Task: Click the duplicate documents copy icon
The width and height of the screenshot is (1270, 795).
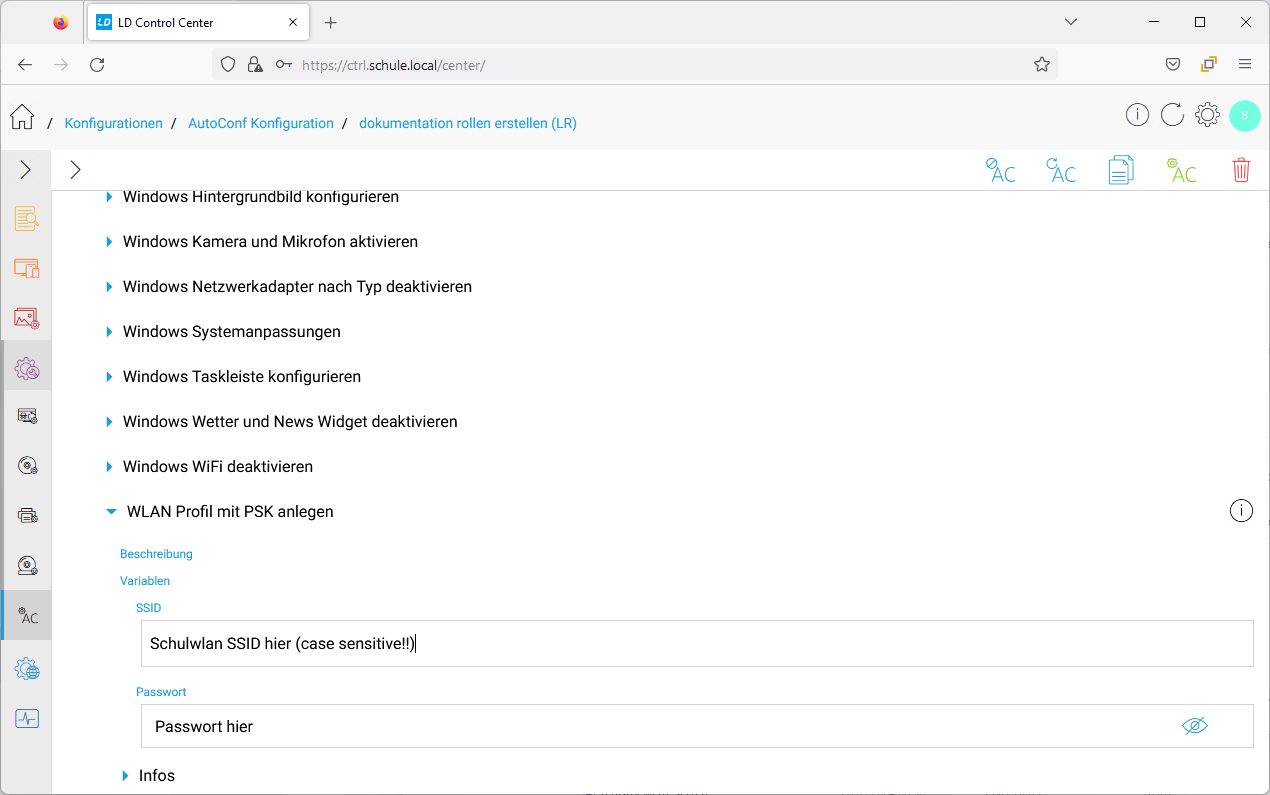Action: click(1121, 170)
